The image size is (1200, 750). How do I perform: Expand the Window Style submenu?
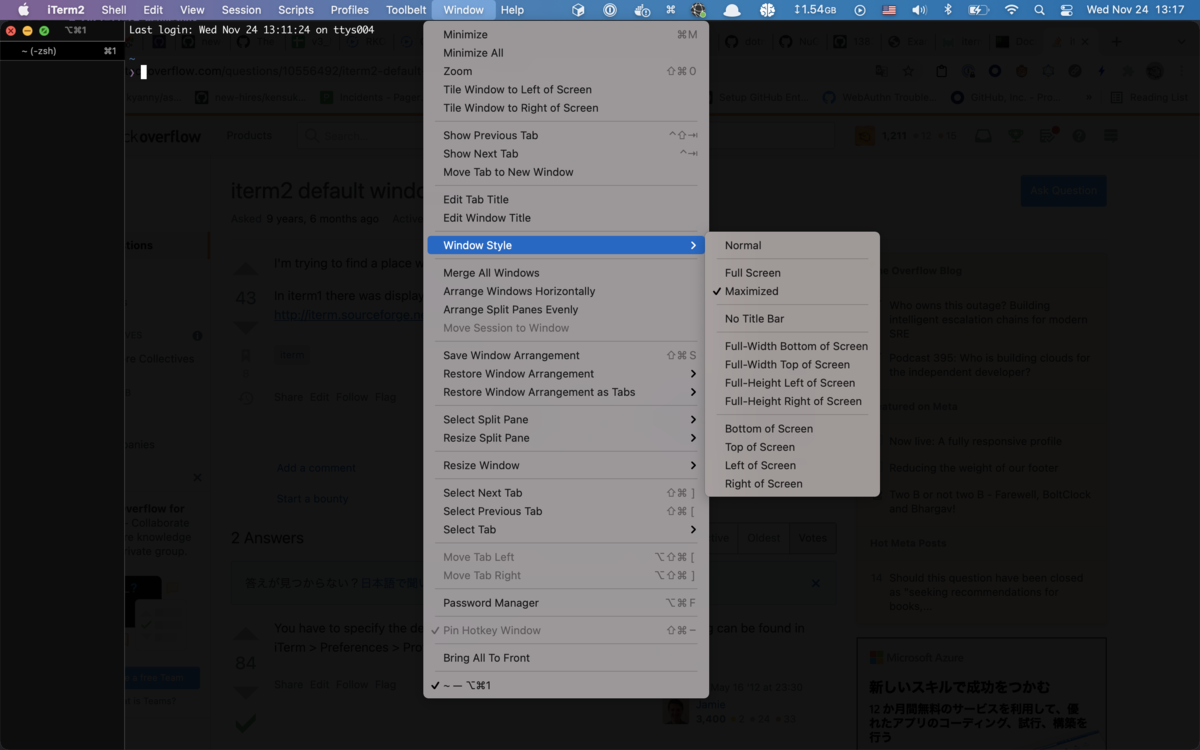coord(566,245)
